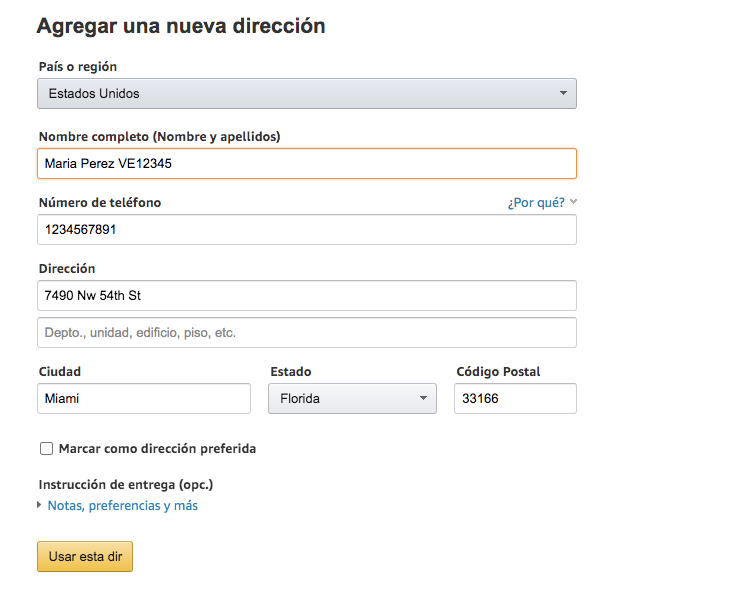Click the arrow on Estados Unidos selector
Screen dimensions: 730x591
pyautogui.click(x=563, y=93)
